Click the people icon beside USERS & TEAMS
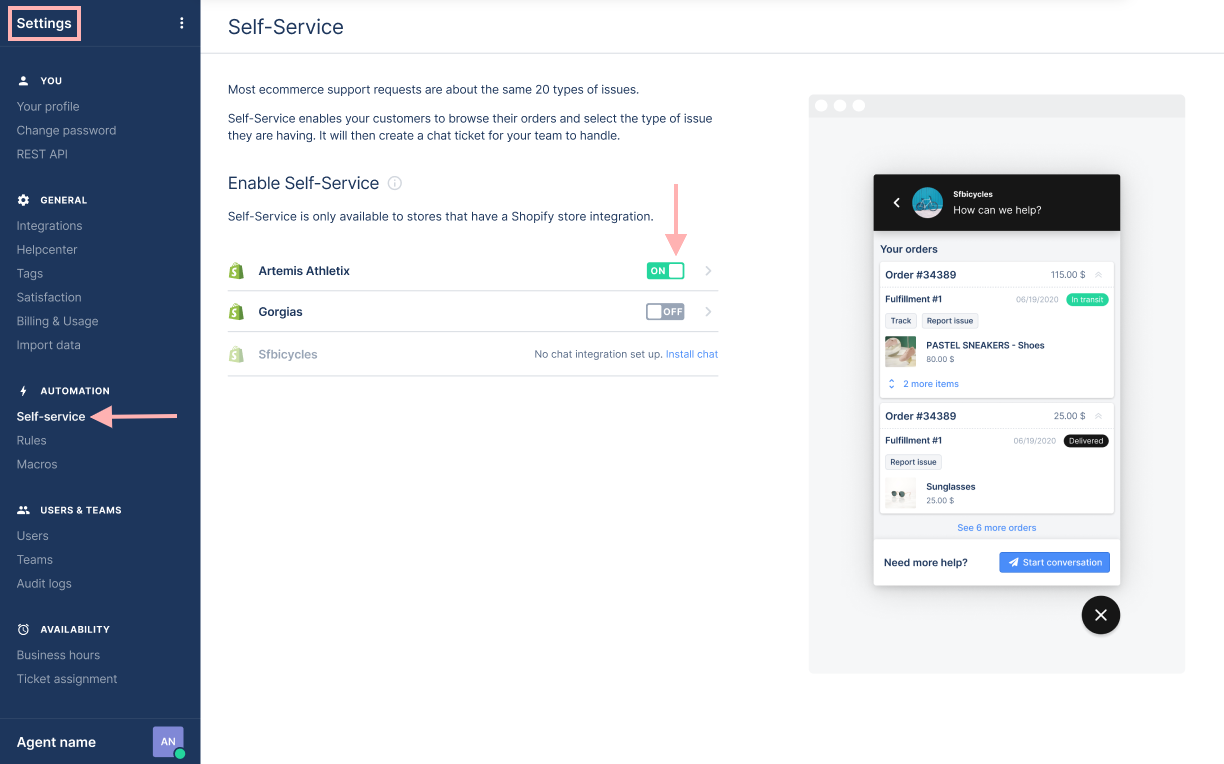 coord(24,510)
